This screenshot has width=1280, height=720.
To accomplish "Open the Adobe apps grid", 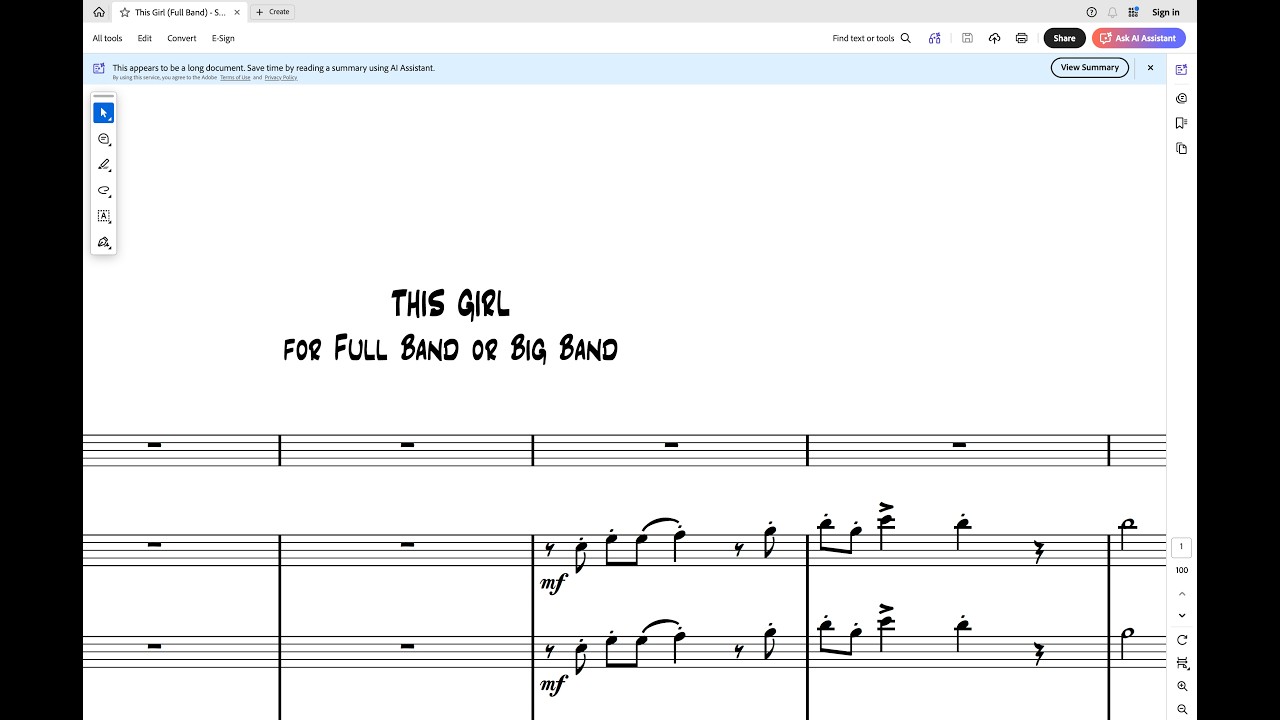I will click(1133, 12).
